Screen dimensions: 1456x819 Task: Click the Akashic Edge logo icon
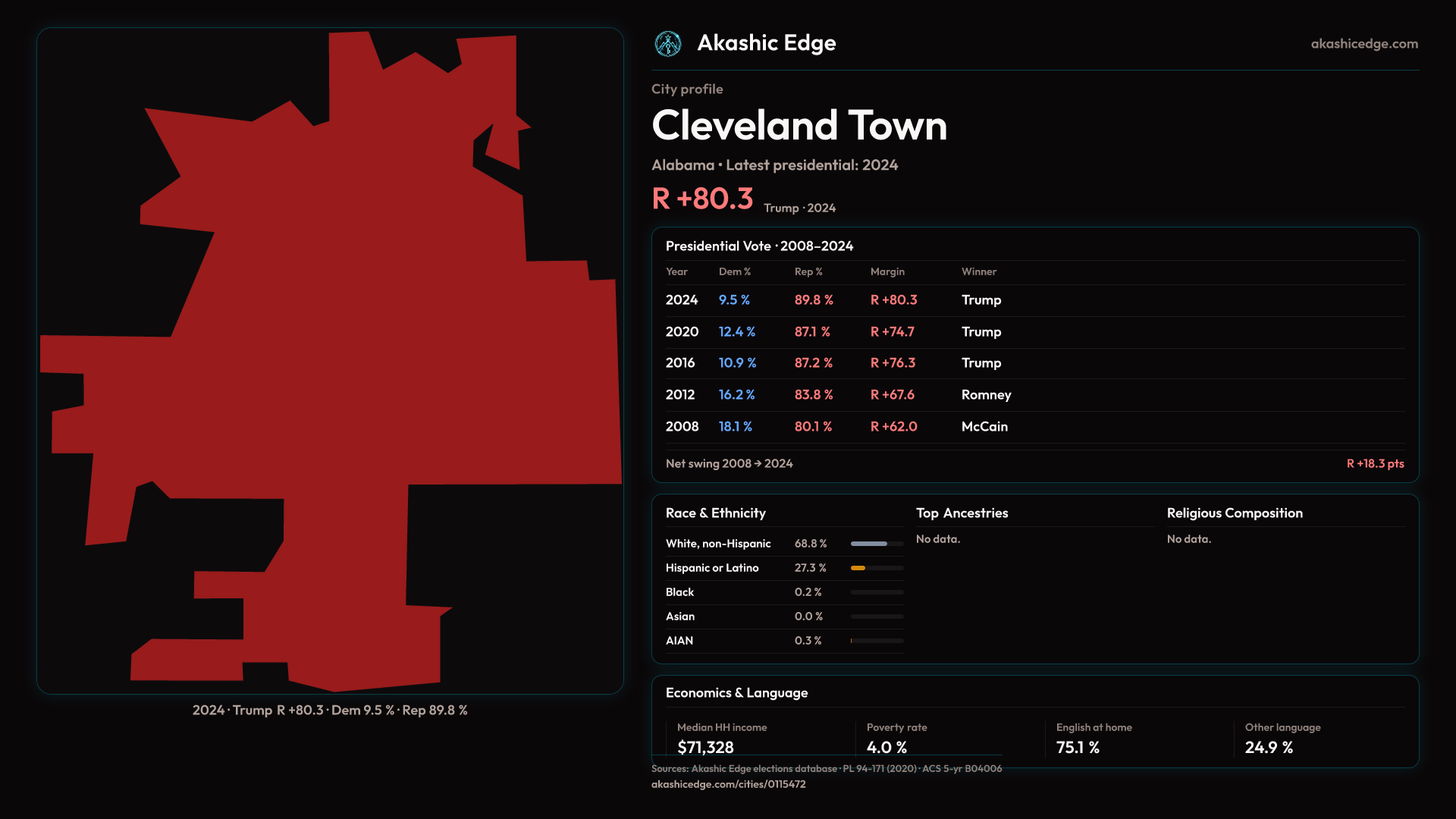668,44
